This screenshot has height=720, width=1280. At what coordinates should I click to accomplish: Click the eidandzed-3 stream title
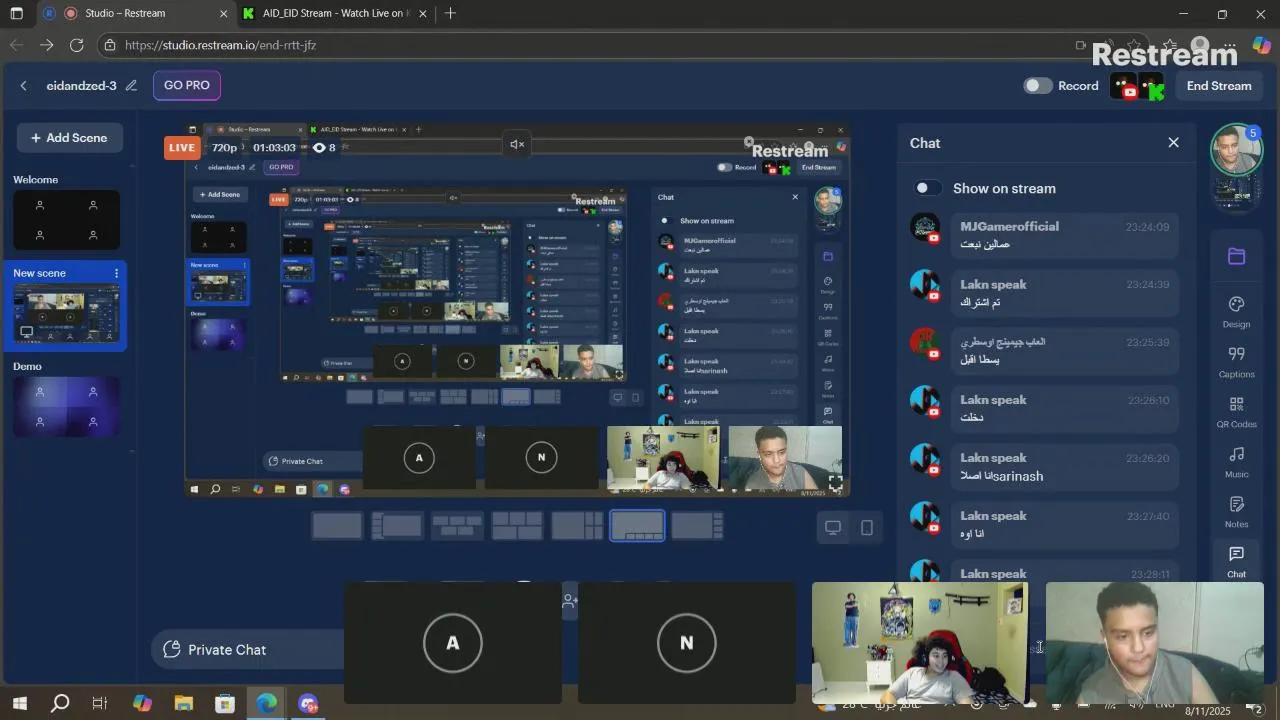point(81,86)
